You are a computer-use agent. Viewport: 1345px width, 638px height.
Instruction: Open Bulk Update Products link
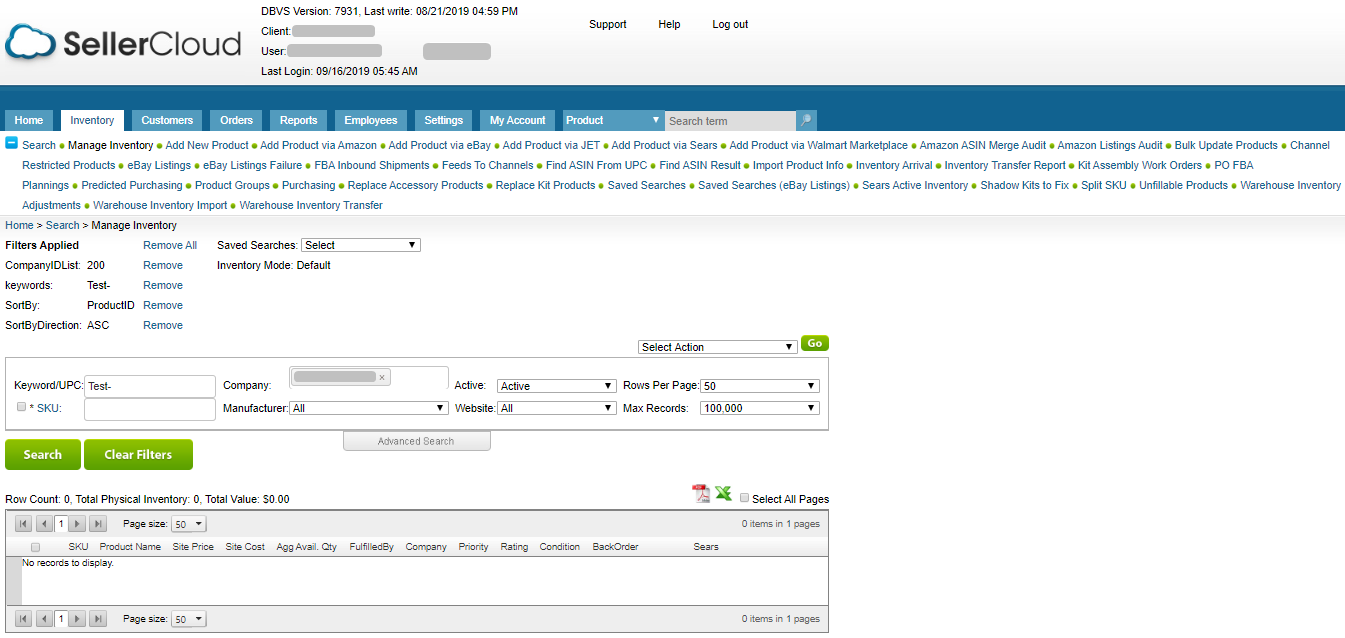[x=1226, y=145]
